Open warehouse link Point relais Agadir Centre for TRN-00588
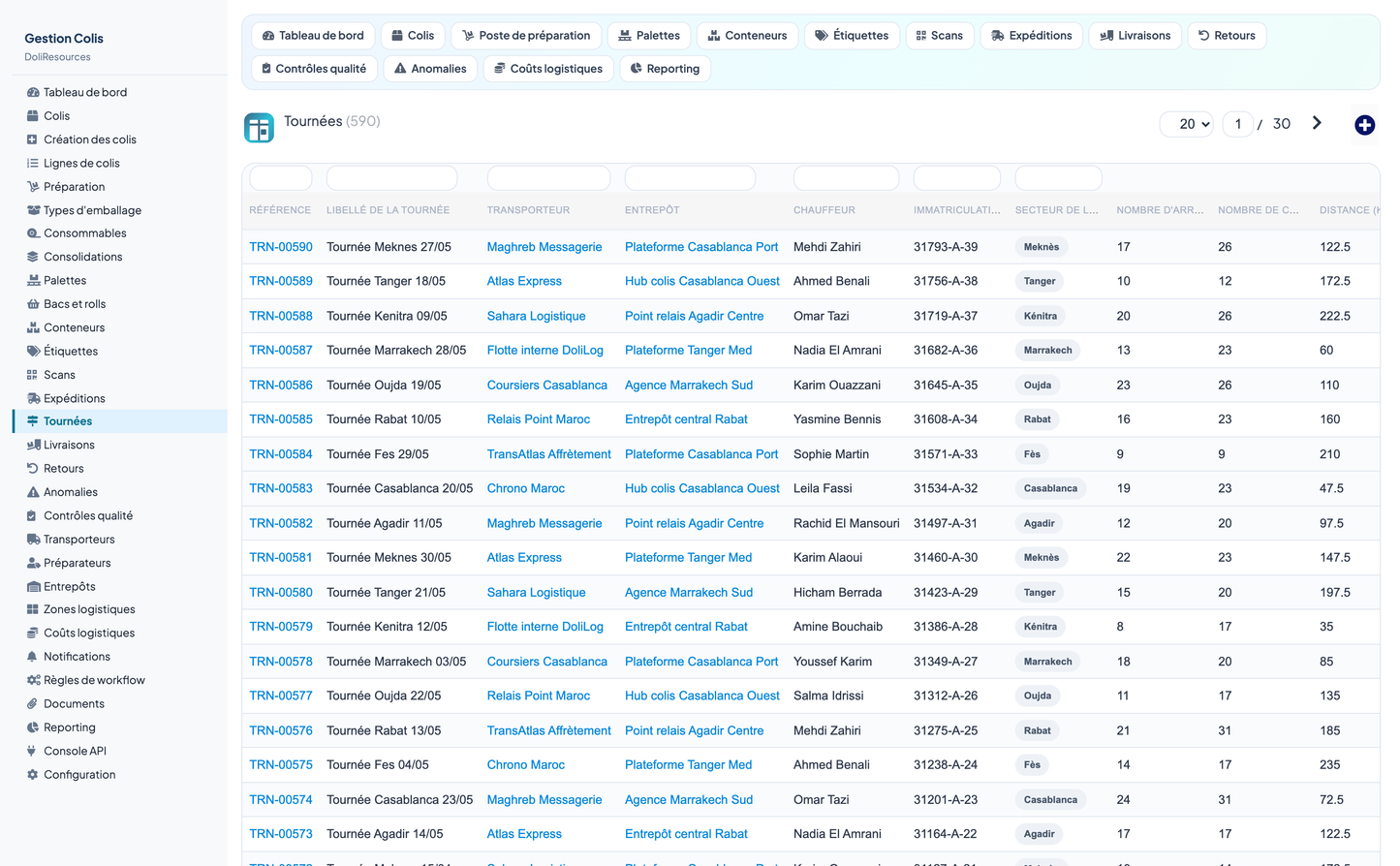This screenshot has height=866, width=1400. coord(694,316)
